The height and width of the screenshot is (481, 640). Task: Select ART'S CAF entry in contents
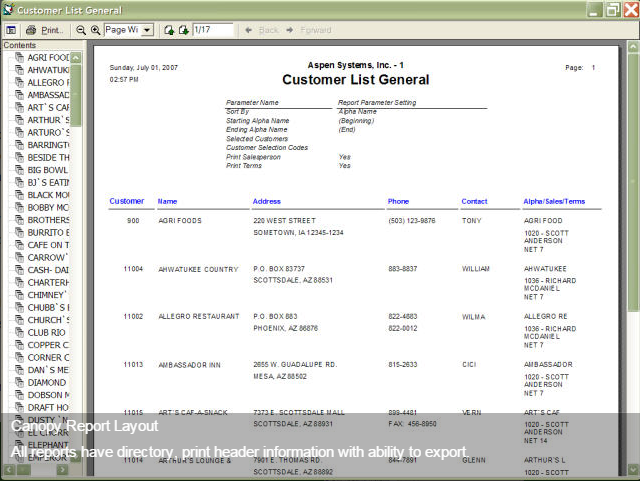click(x=48, y=107)
